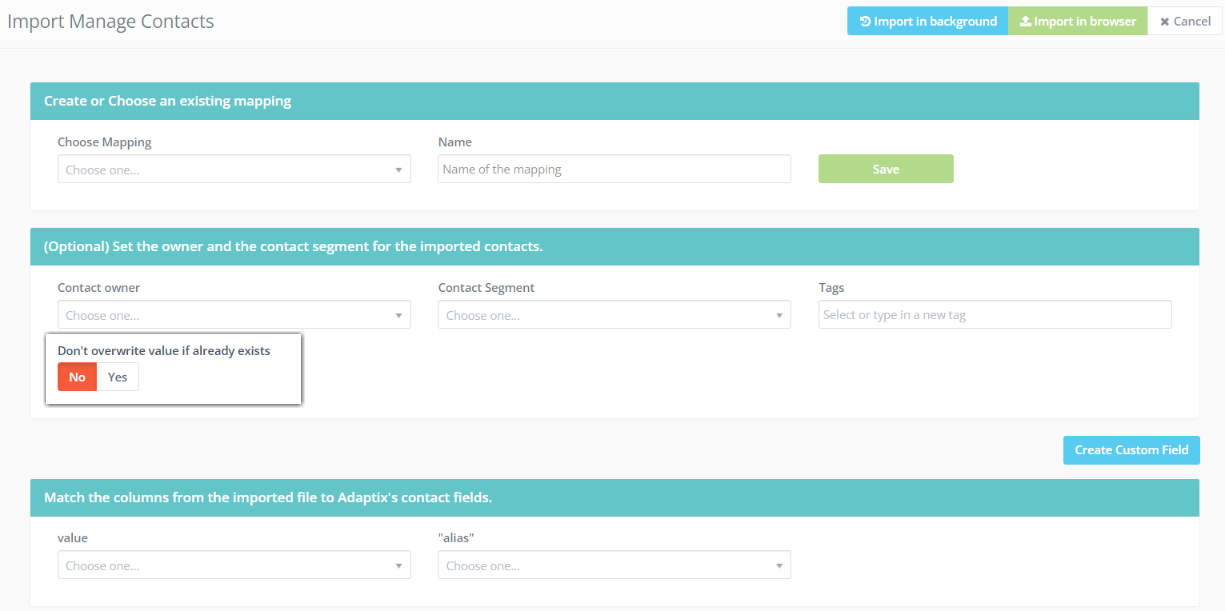This screenshot has height=611, width=1225.
Task: Click the Match the columns section header
Action: pos(268,497)
